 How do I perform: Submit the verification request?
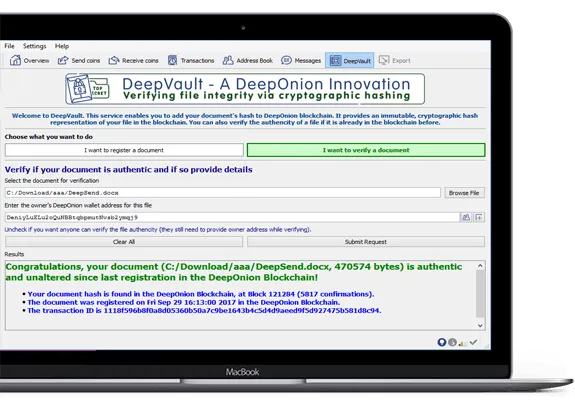tap(366, 242)
